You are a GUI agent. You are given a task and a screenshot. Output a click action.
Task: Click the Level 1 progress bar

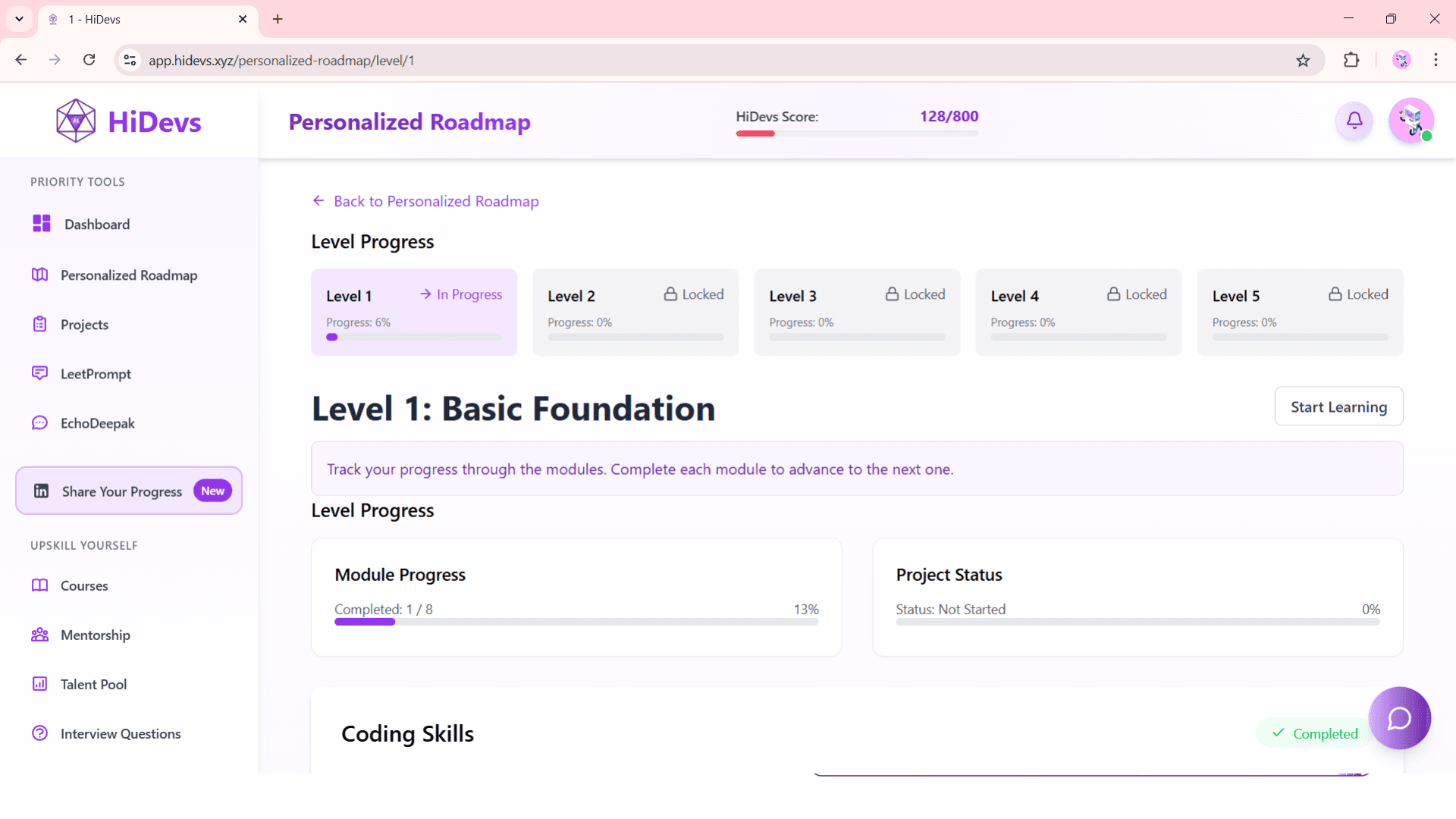pyautogui.click(x=414, y=337)
